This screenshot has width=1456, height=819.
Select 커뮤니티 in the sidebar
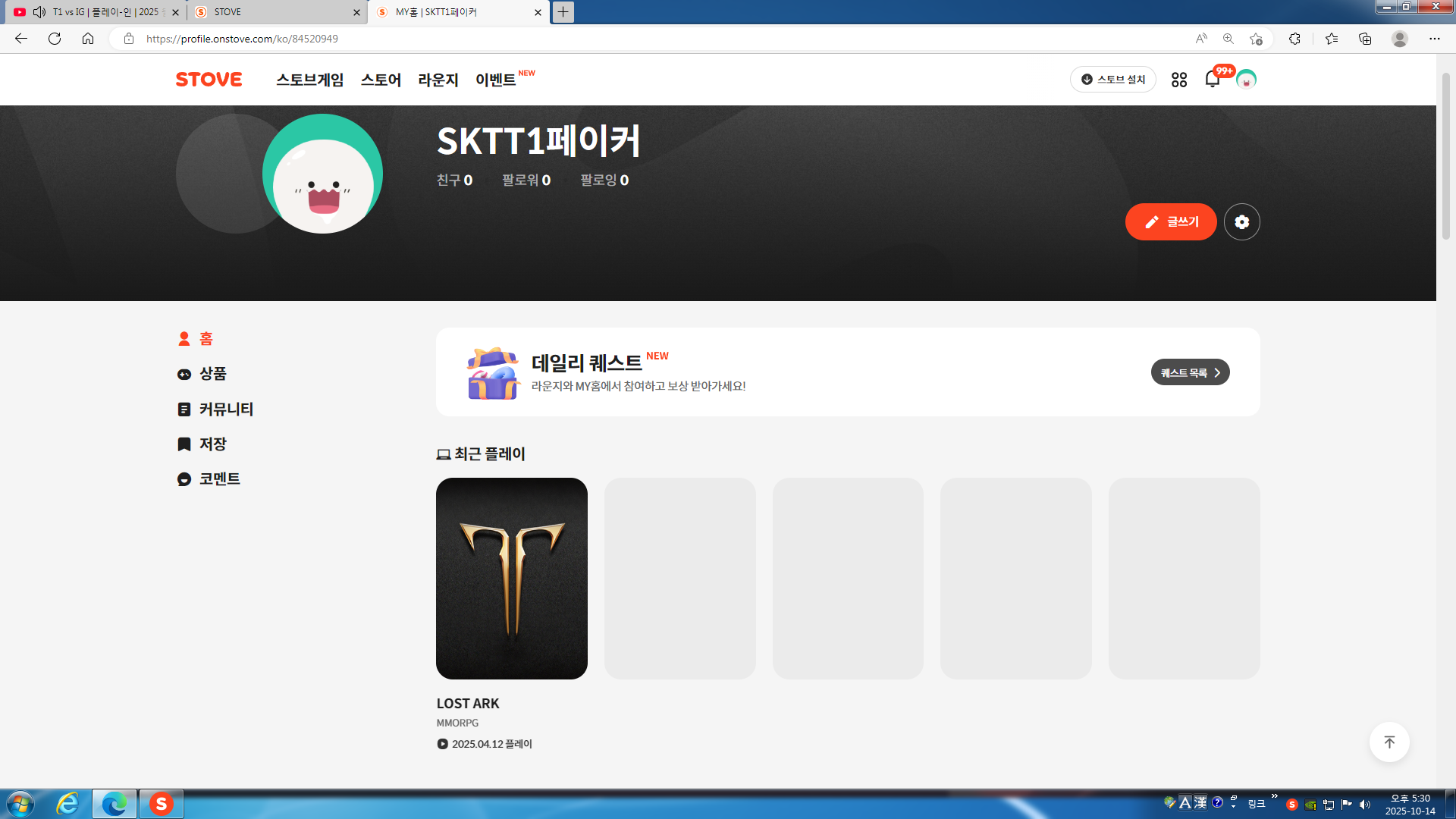coord(225,409)
